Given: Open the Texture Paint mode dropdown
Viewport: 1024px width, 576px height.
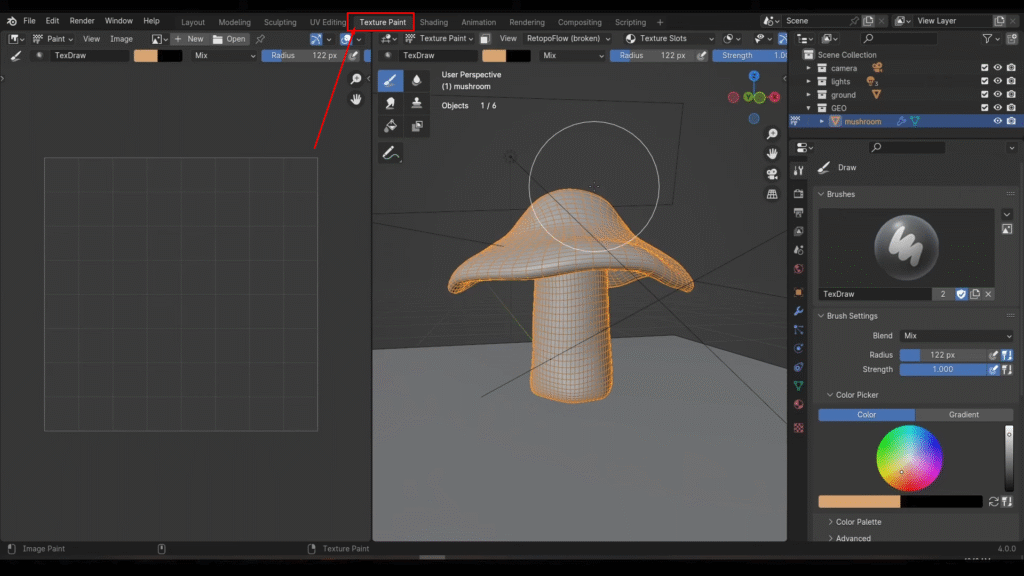Looking at the screenshot, I should coord(440,39).
